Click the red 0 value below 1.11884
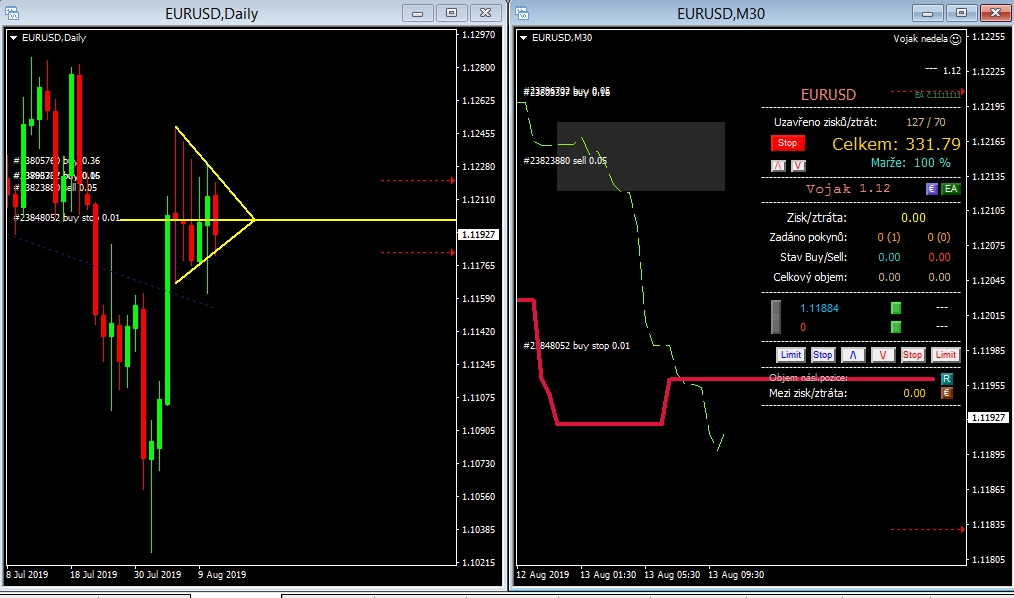 tap(803, 327)
